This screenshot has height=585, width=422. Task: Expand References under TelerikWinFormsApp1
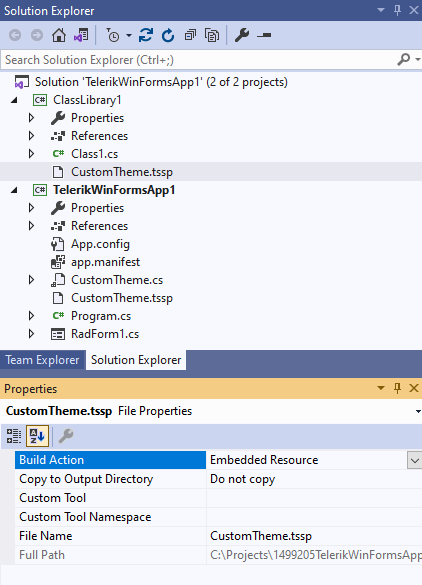click(x=31, y=226)
